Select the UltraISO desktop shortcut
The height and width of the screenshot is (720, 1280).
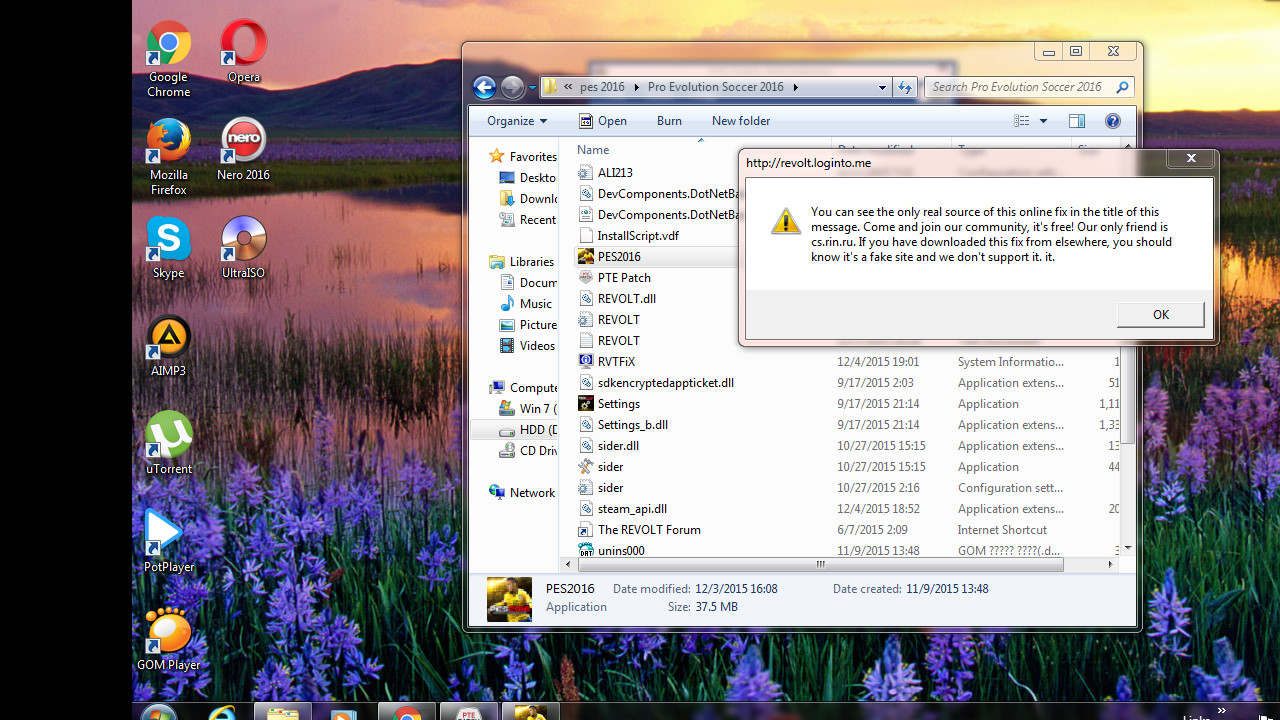[x=243, y=248]
